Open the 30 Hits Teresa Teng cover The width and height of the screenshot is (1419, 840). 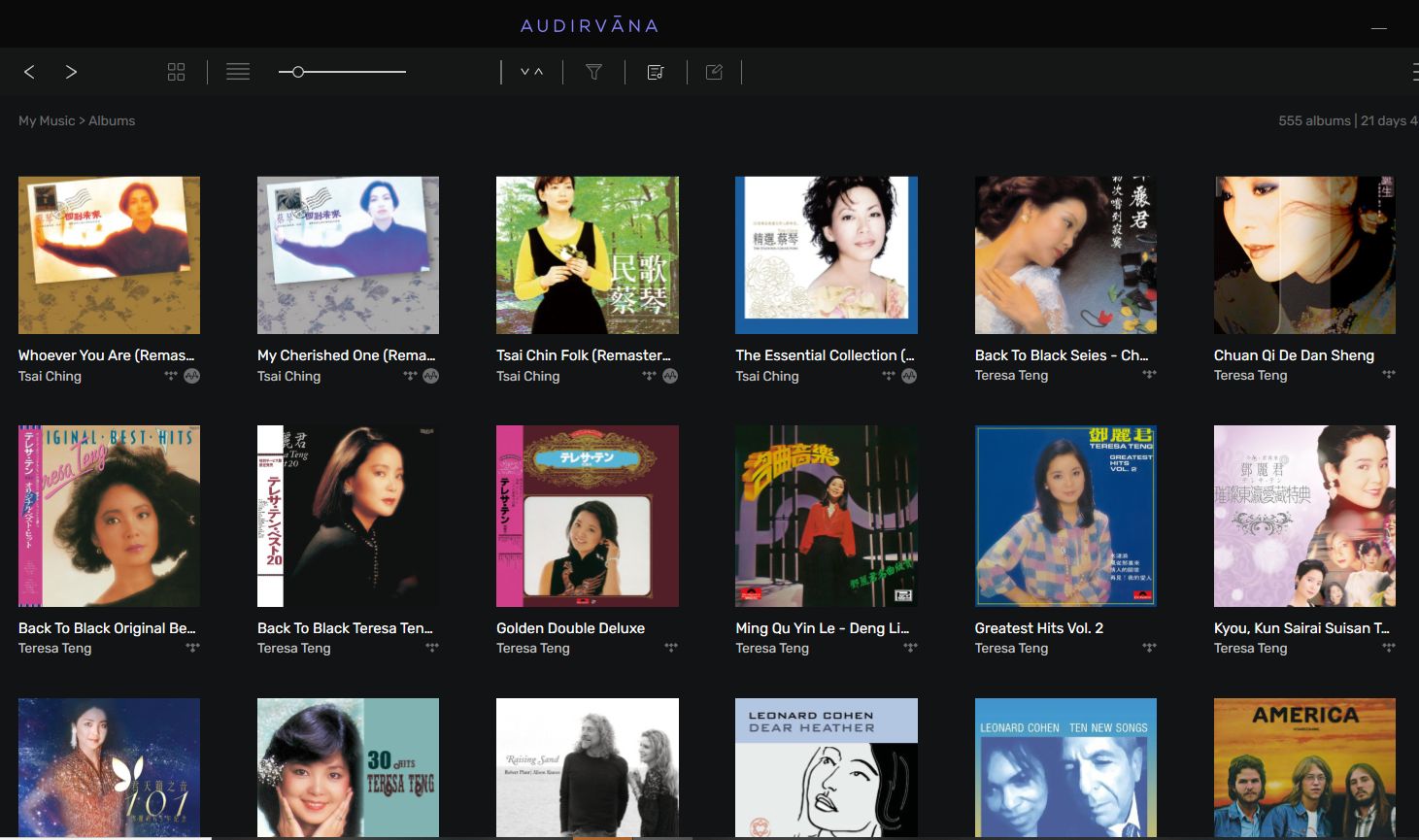(348, 767)
